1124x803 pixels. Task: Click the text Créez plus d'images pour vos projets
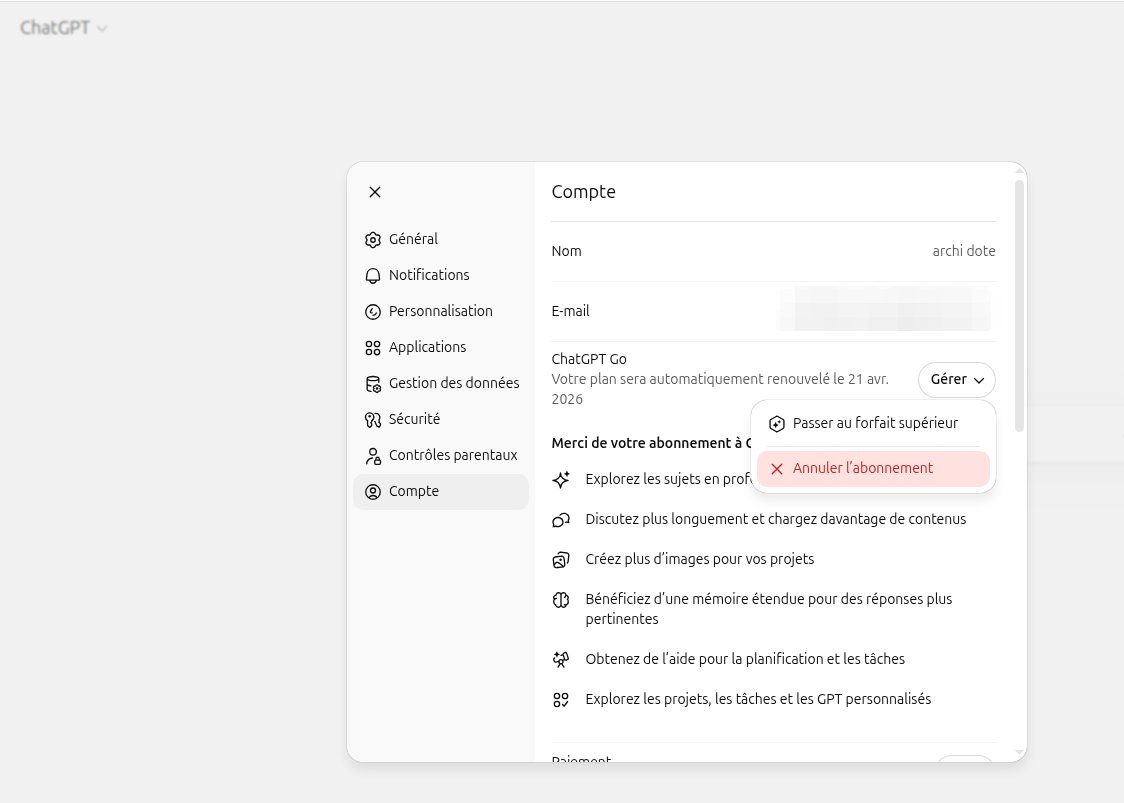click(x=700, y=559)
